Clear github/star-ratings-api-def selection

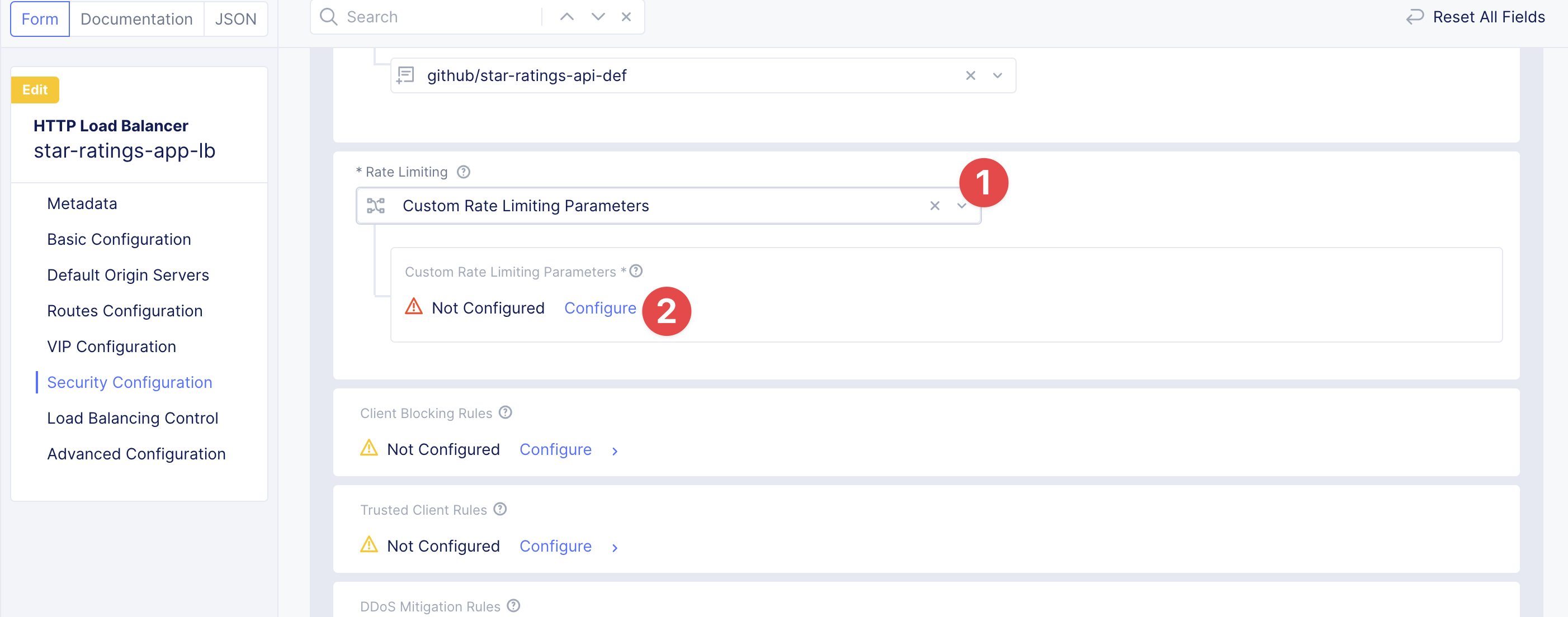(x=970, y=75)
